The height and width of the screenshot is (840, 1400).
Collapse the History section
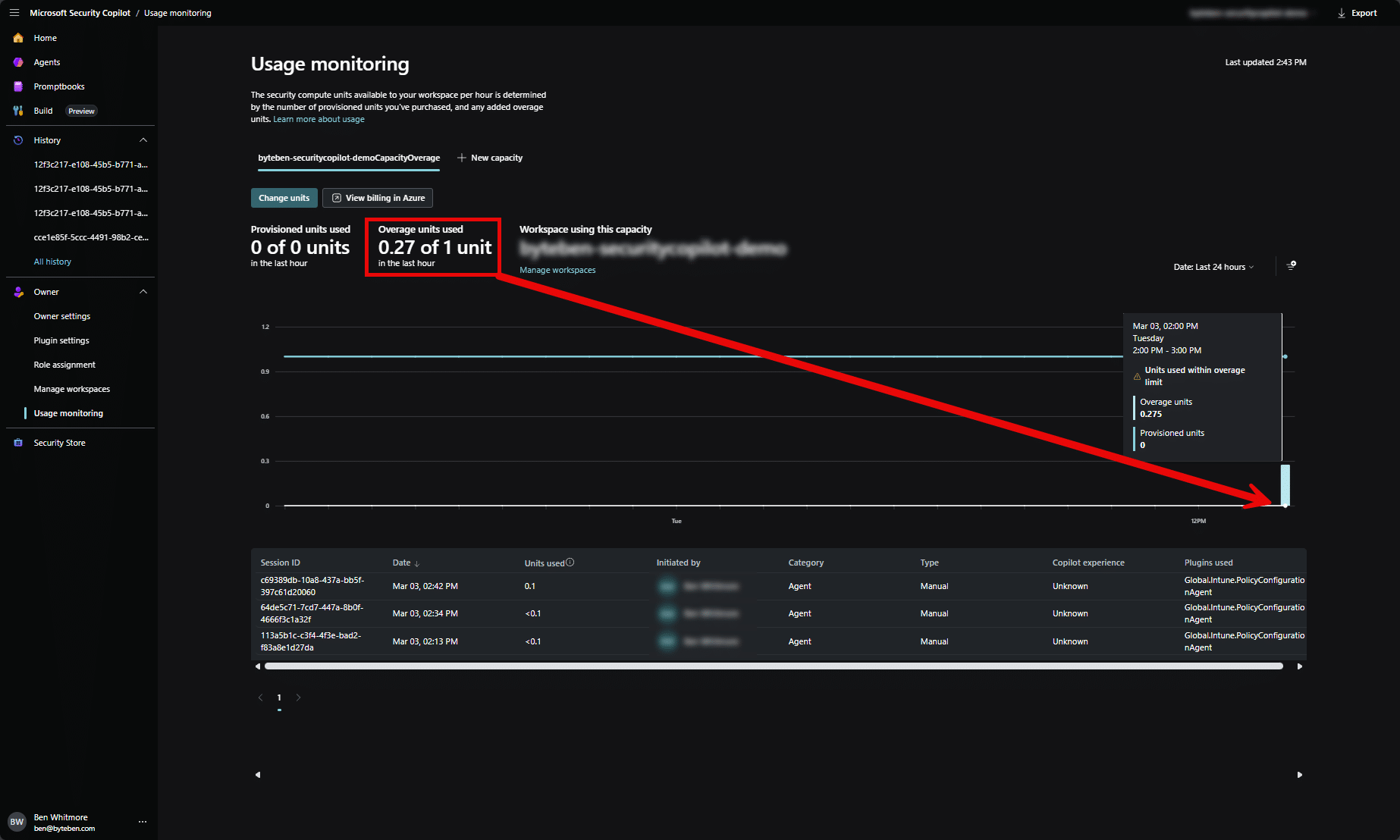click(143, 140)
